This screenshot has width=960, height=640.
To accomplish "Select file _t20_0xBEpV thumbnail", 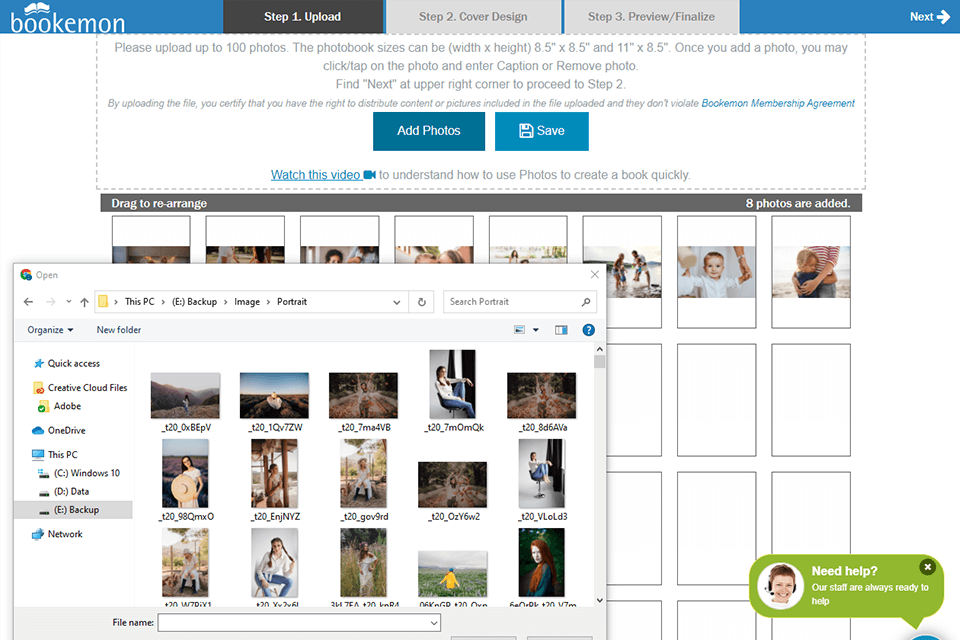I will (186, 396).
